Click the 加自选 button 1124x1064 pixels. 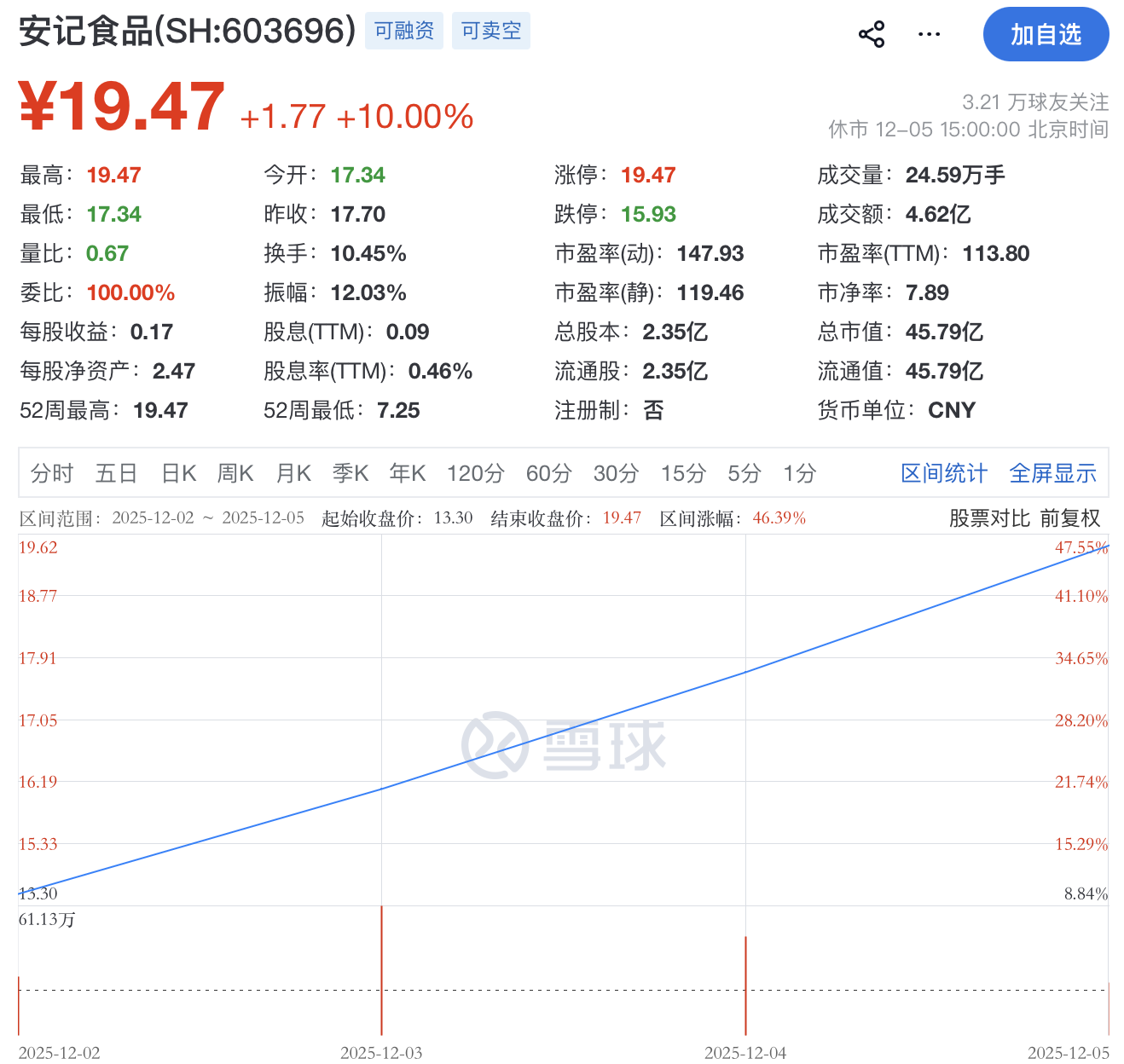pyautogui.click(x=1046, y=35)
